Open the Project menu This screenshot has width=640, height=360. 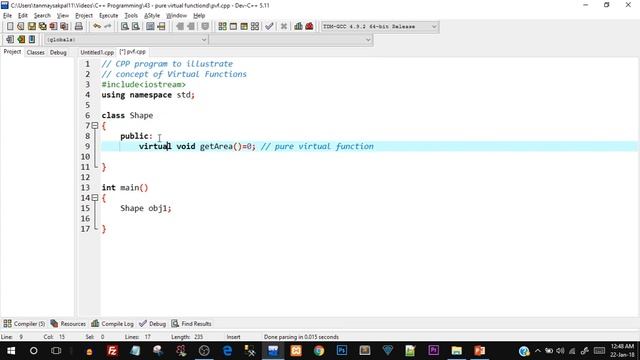84,16
